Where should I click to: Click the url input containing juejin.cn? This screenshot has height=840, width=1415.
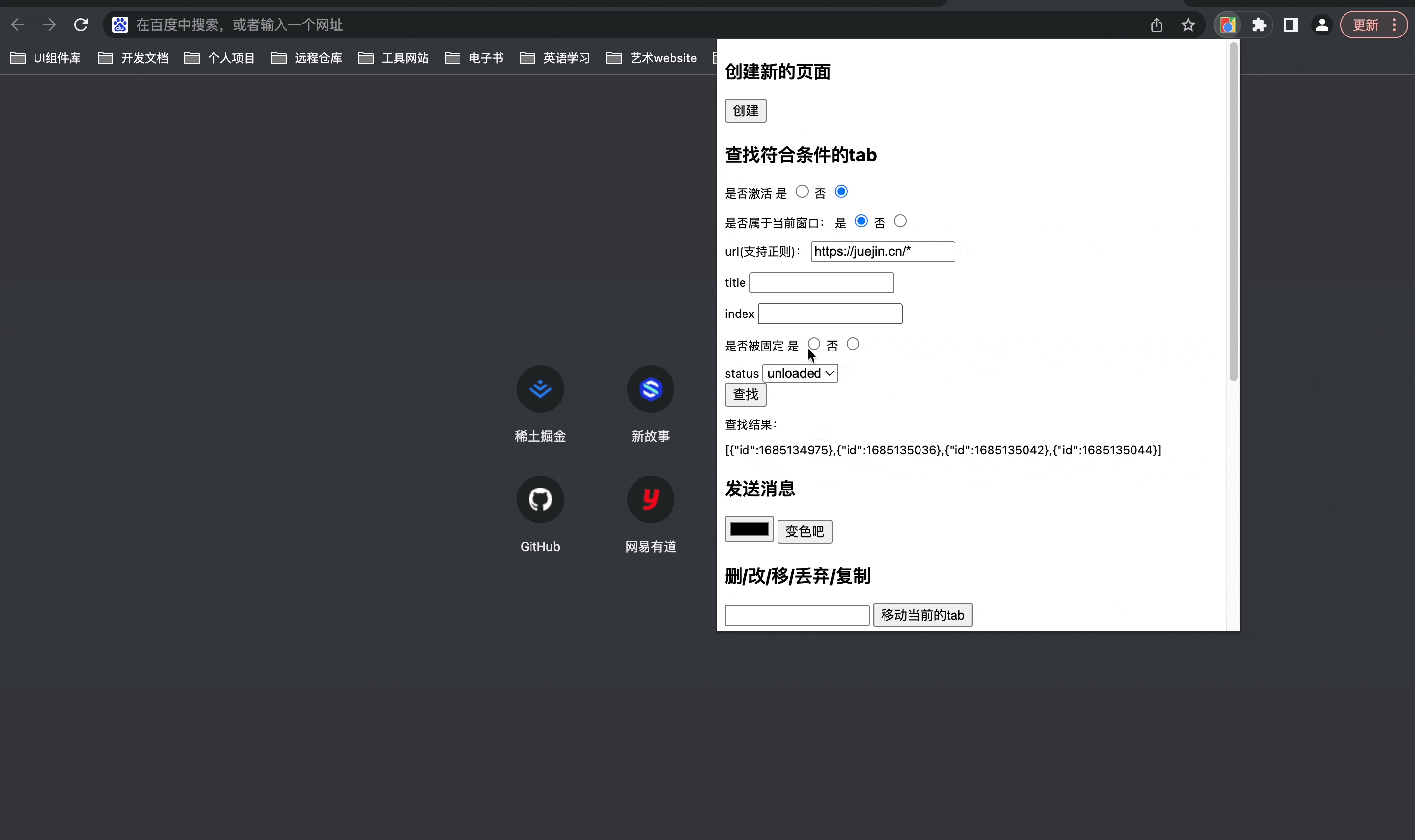tap(882, 251)
